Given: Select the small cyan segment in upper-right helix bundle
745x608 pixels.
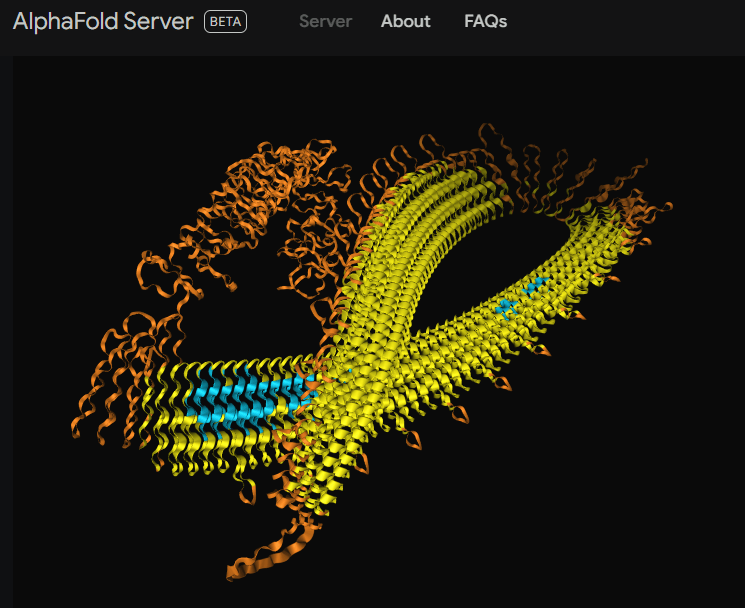Looking at the screenshot, I should click(522, 295).
